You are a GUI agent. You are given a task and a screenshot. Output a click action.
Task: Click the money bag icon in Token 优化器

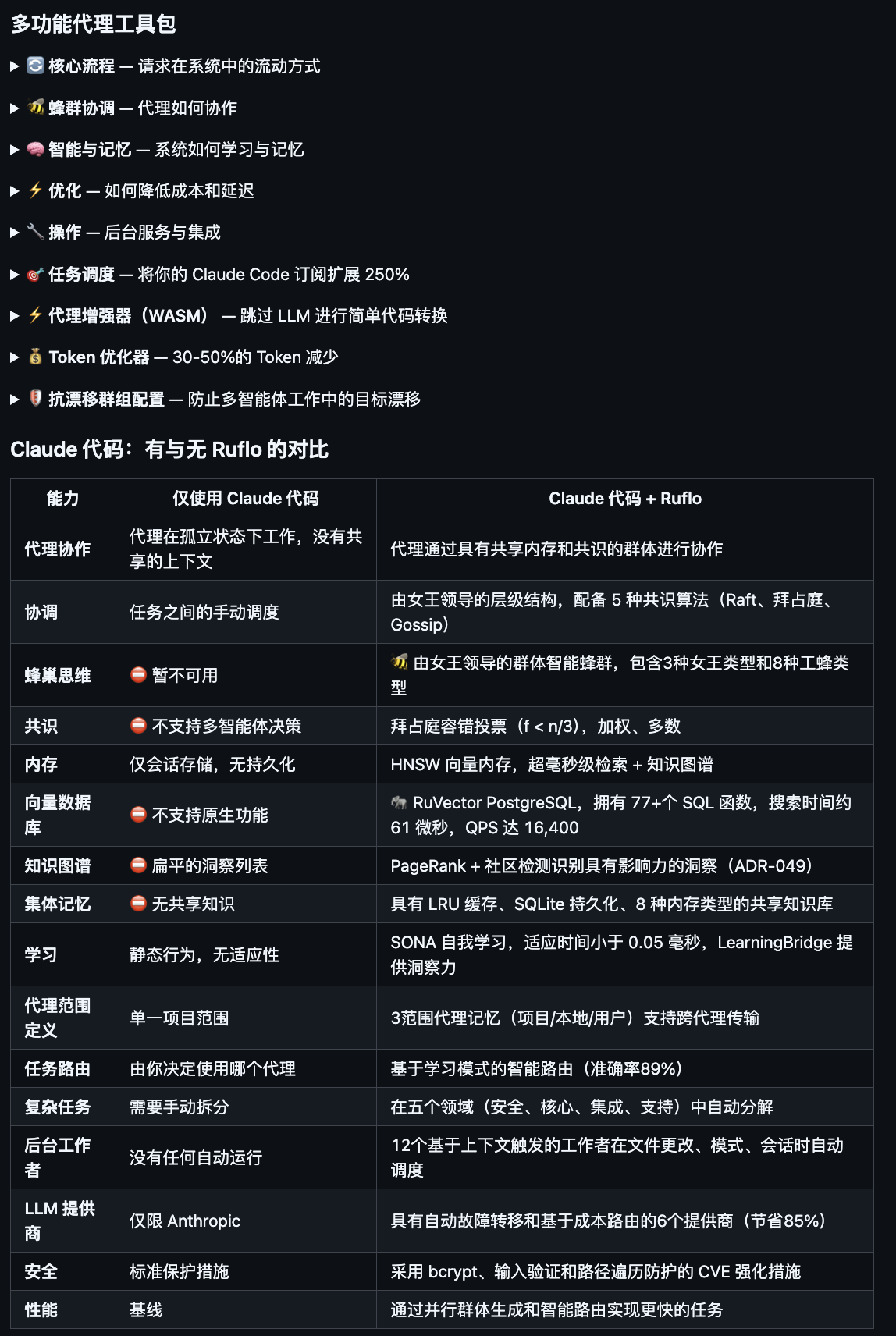coord(36,358)
